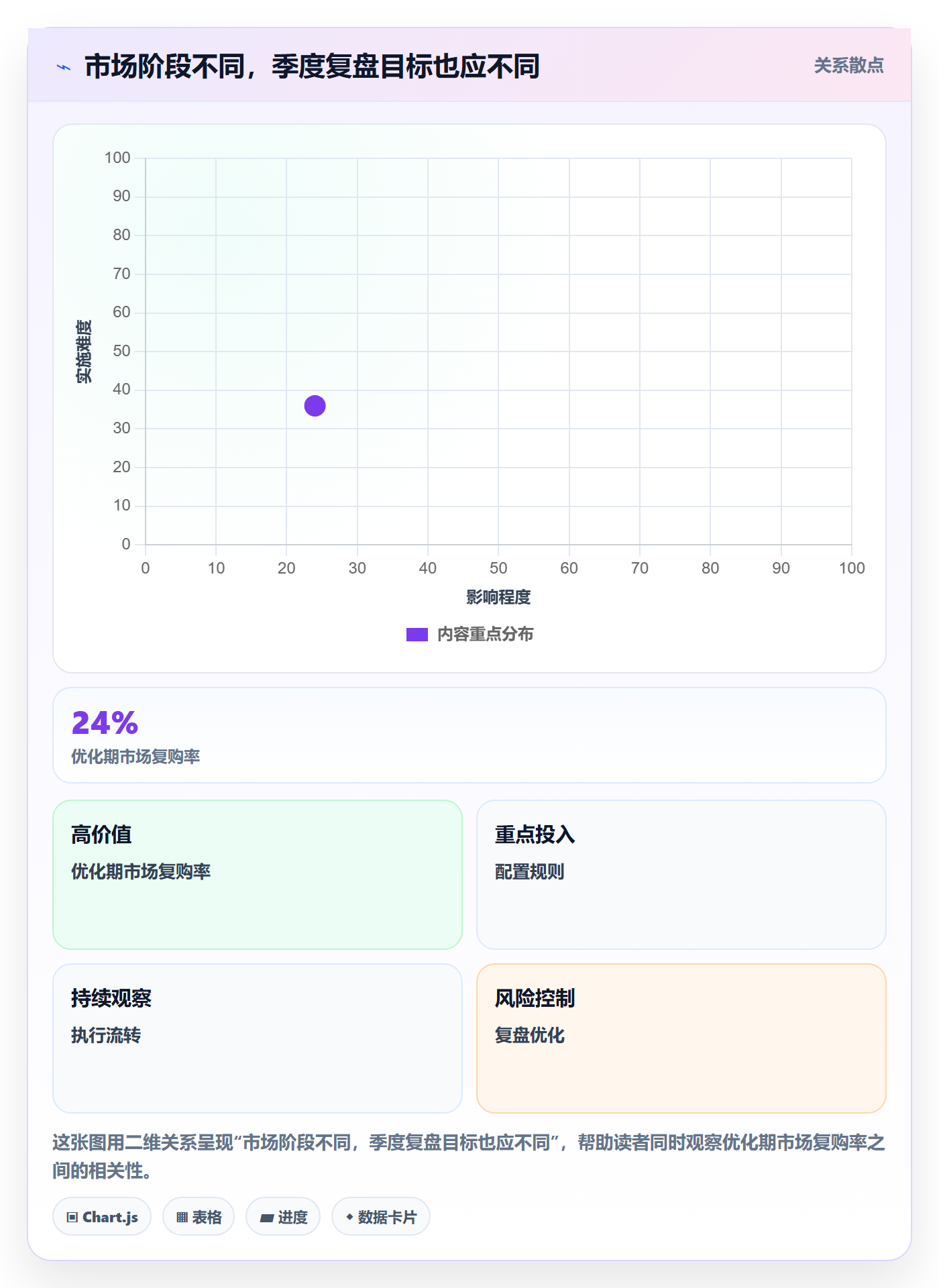The width and height of the screenshot is (939, 1288).
Task: Select the 进度 tag
Action: [x=283, y=1217]
